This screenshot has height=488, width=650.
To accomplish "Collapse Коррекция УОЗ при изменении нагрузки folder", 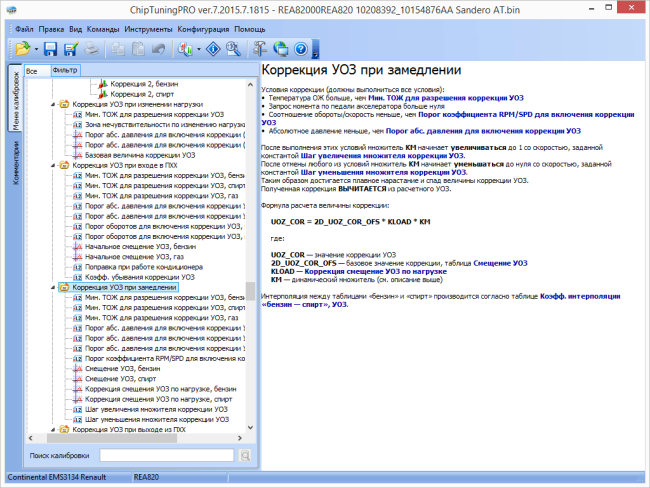I will pos(53,104).
